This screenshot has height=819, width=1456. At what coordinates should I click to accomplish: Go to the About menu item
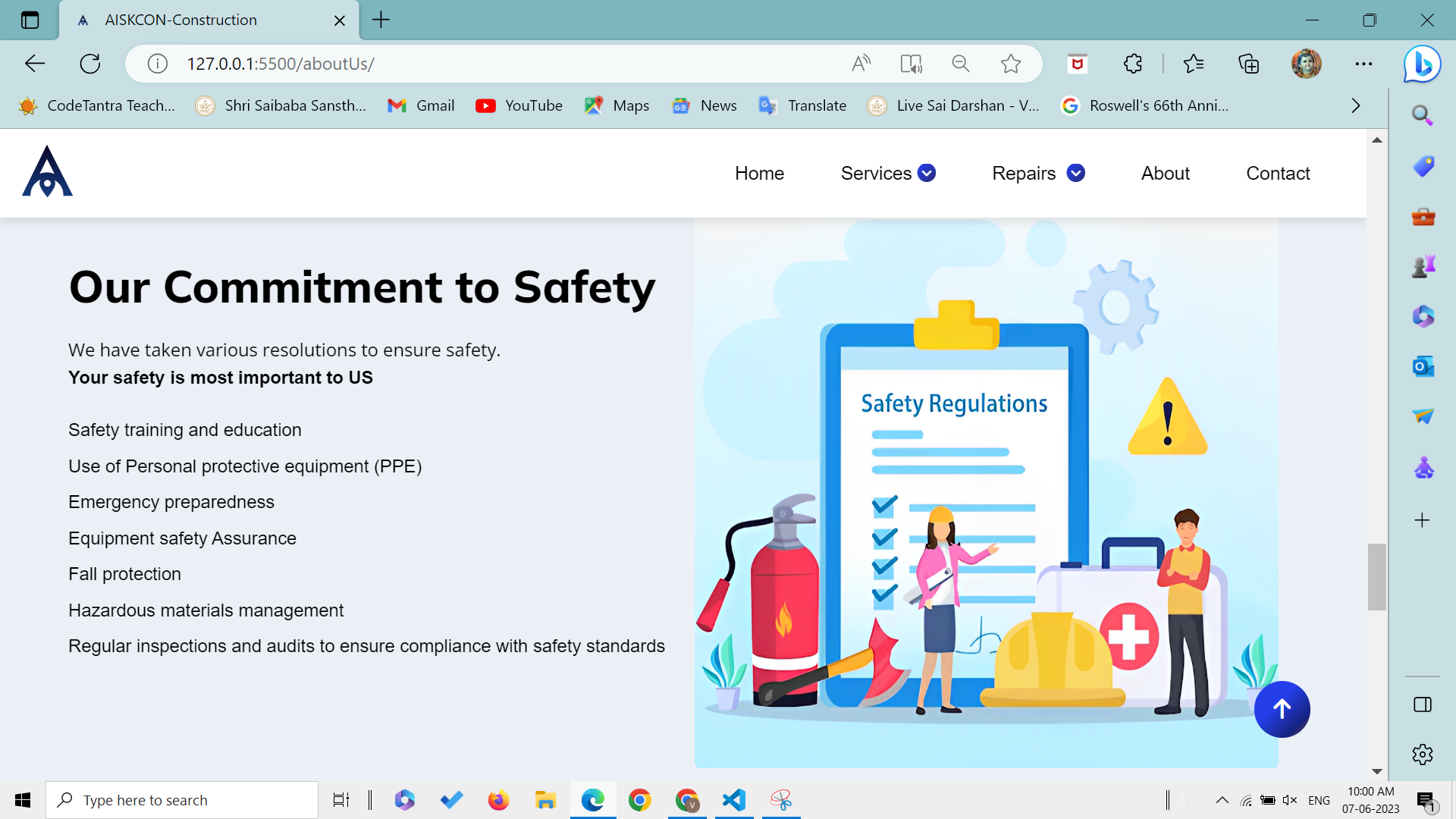1165,173
